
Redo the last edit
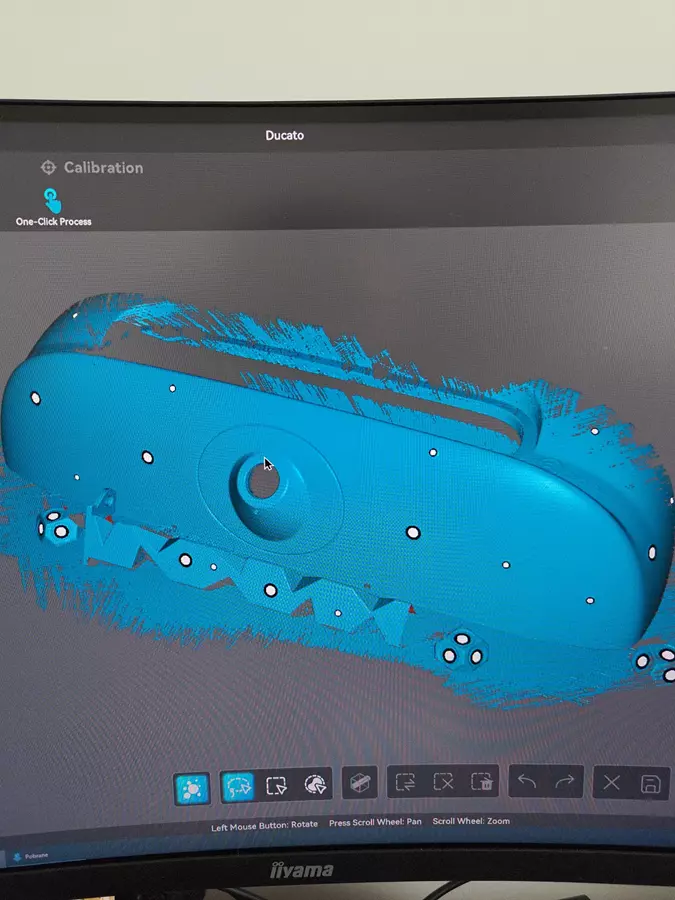[x=565, y=782]
